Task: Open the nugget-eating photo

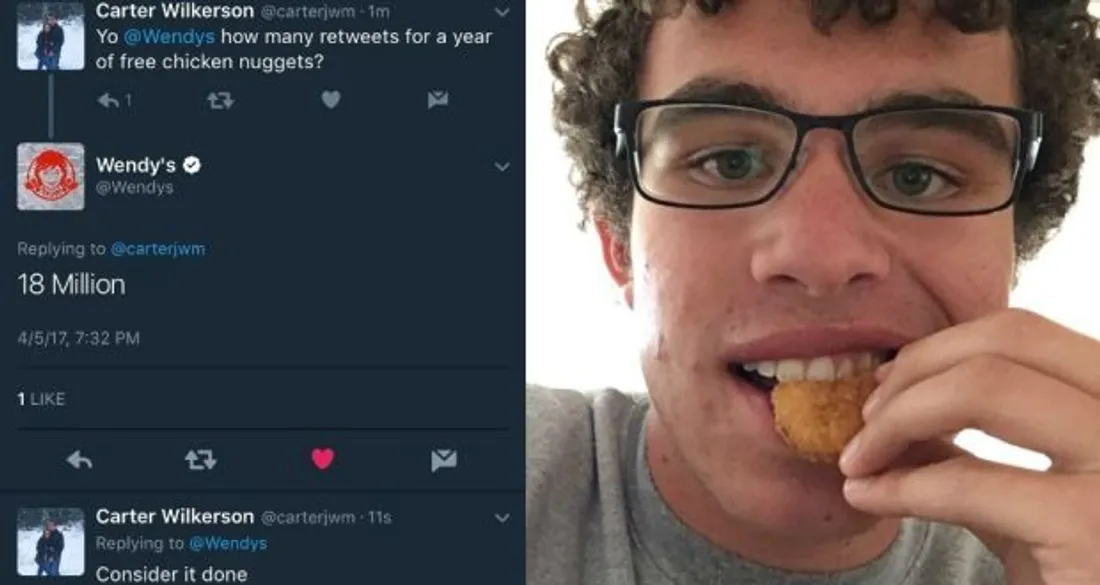Action: (813, 292)
